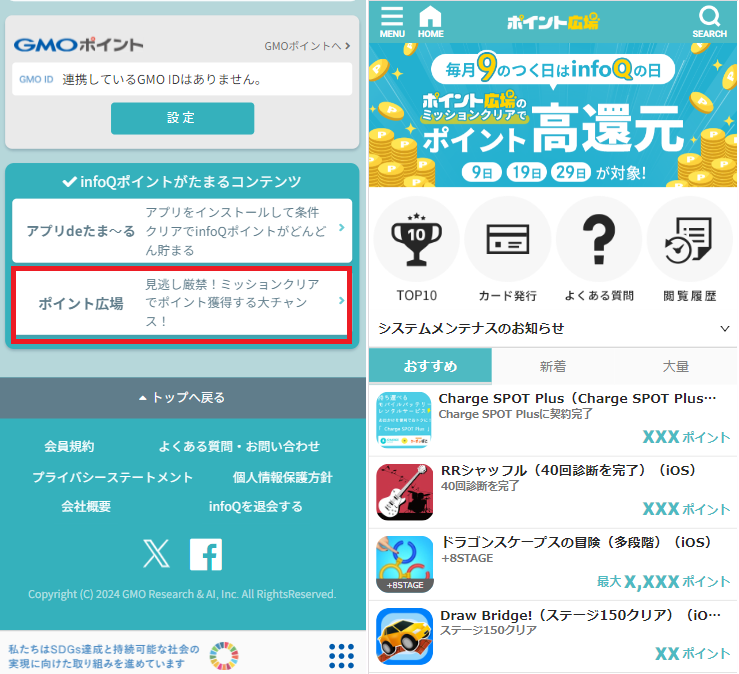Click 最大X,XXXポイント reward text
The width and height of the screenshot is (739, 674).
664,582
